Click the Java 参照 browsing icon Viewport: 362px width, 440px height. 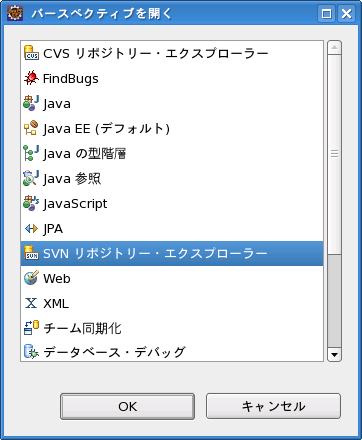[x=31, y=178]
